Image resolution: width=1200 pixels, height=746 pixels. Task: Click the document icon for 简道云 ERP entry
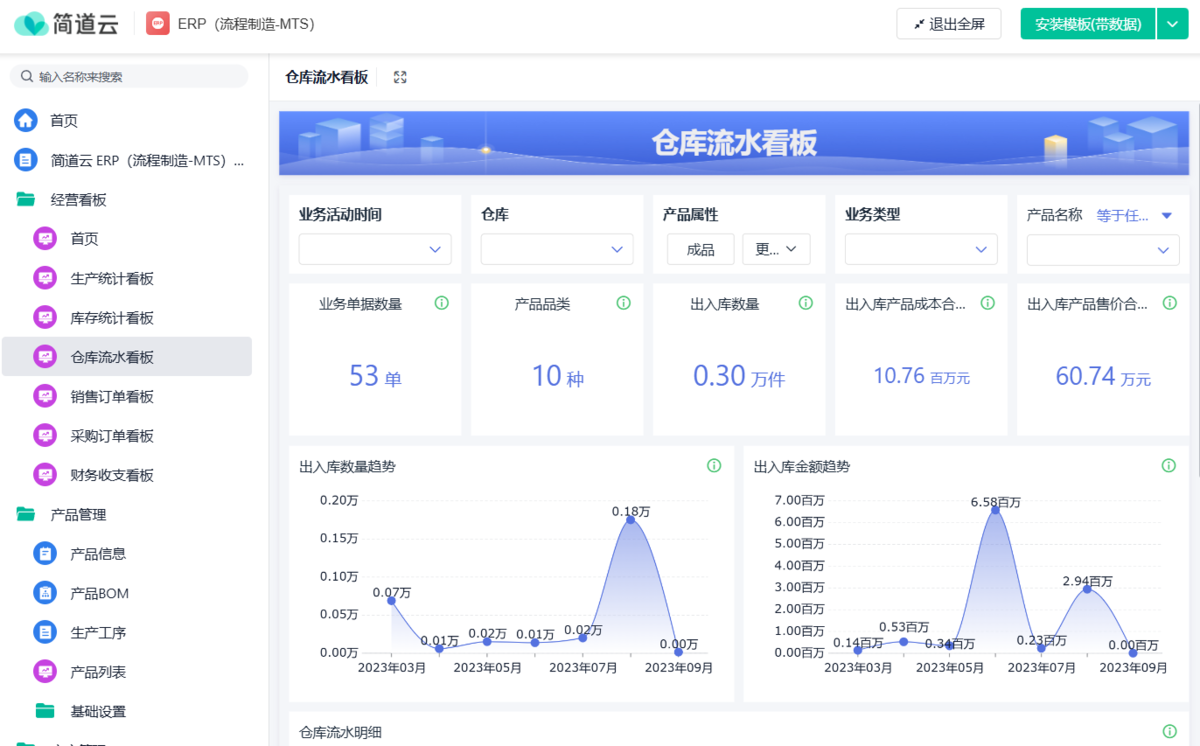(25, 160)
